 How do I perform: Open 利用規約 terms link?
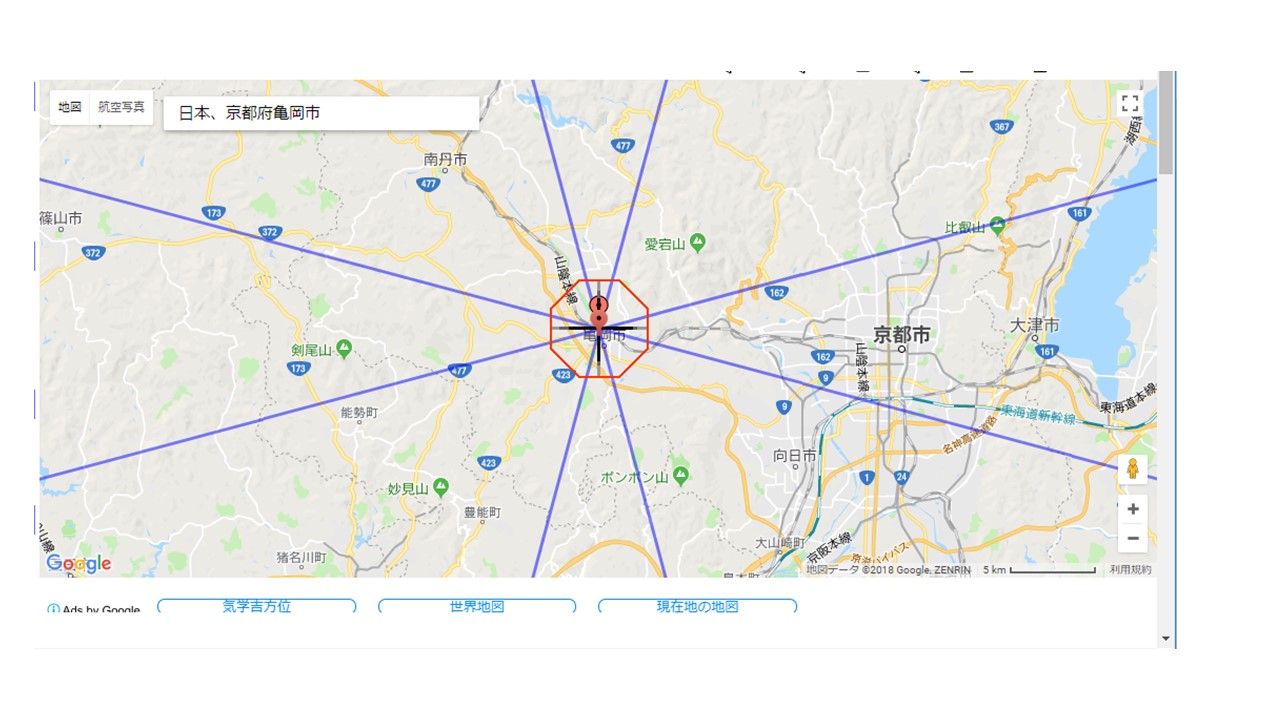tap(1130, 570)
